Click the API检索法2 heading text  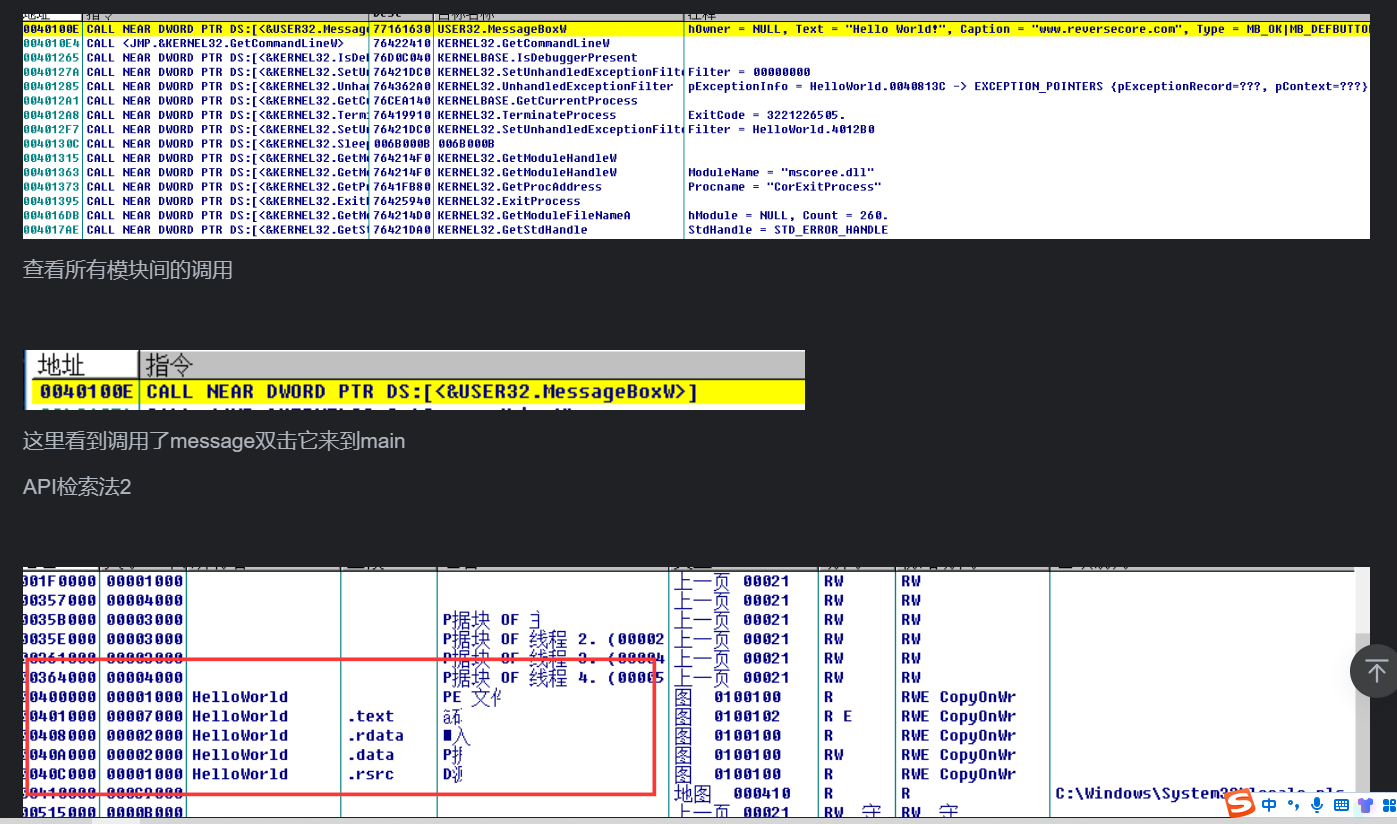coord(77,487)
